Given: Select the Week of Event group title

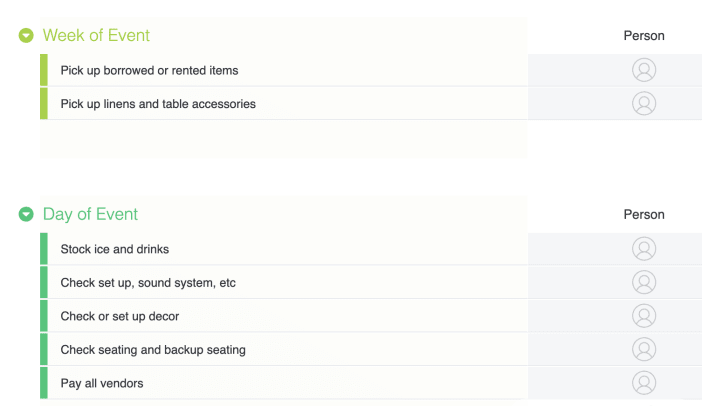Looking at the screenshot, I should pos(96,35).
